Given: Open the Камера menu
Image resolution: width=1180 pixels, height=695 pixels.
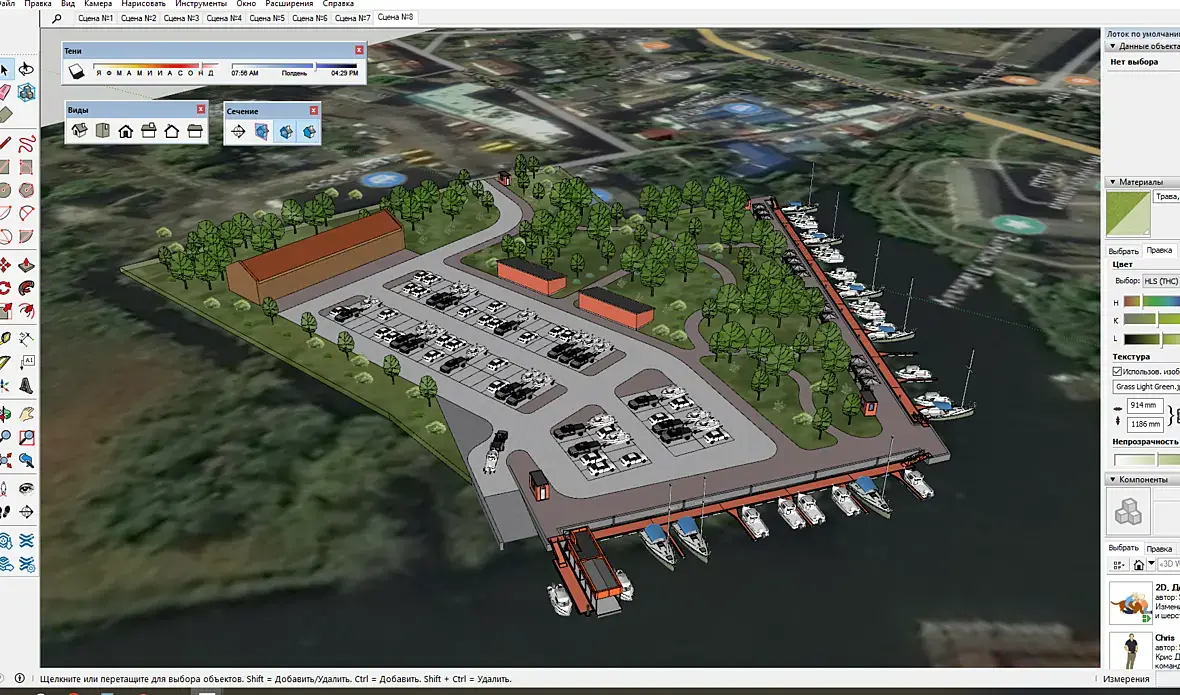Looking at the screenshot, I should pos(98,4).
